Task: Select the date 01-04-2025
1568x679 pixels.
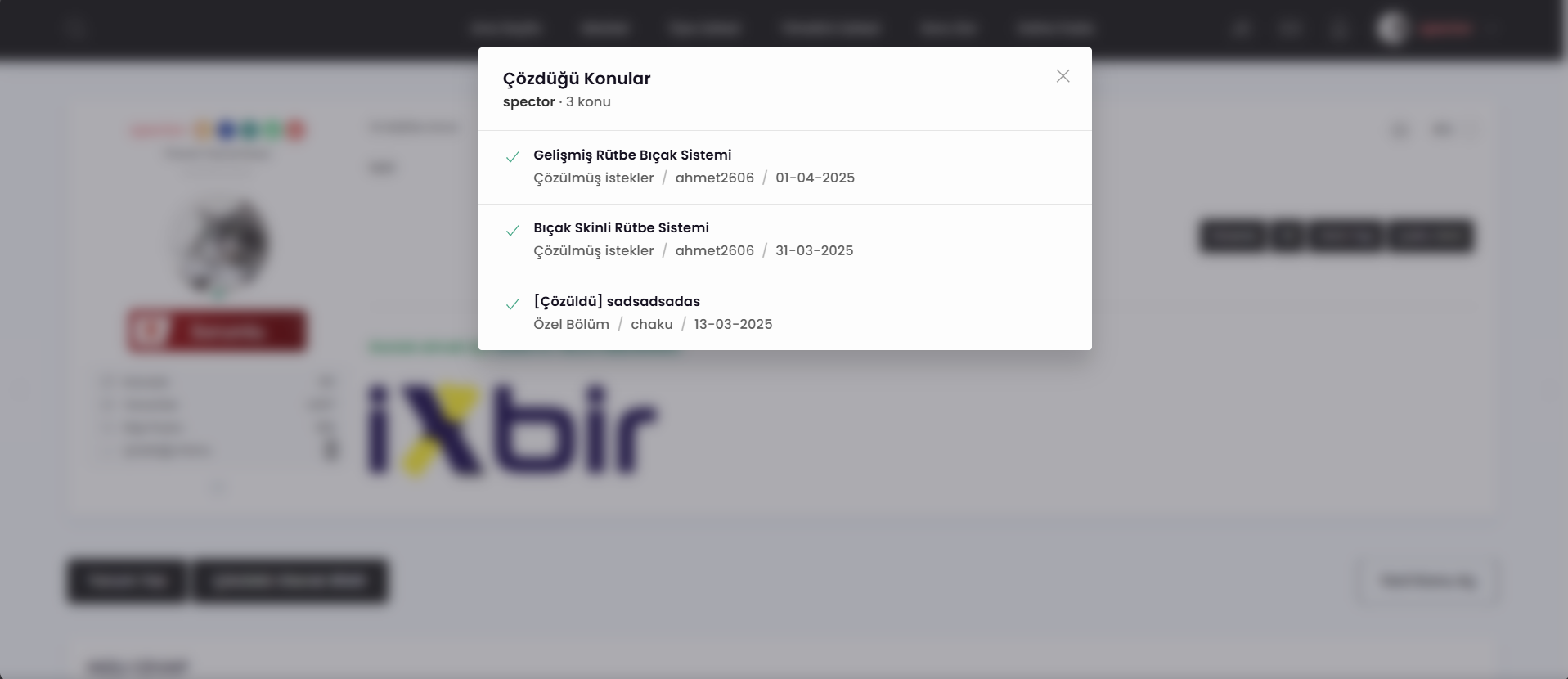Action: tap(815, 178)
